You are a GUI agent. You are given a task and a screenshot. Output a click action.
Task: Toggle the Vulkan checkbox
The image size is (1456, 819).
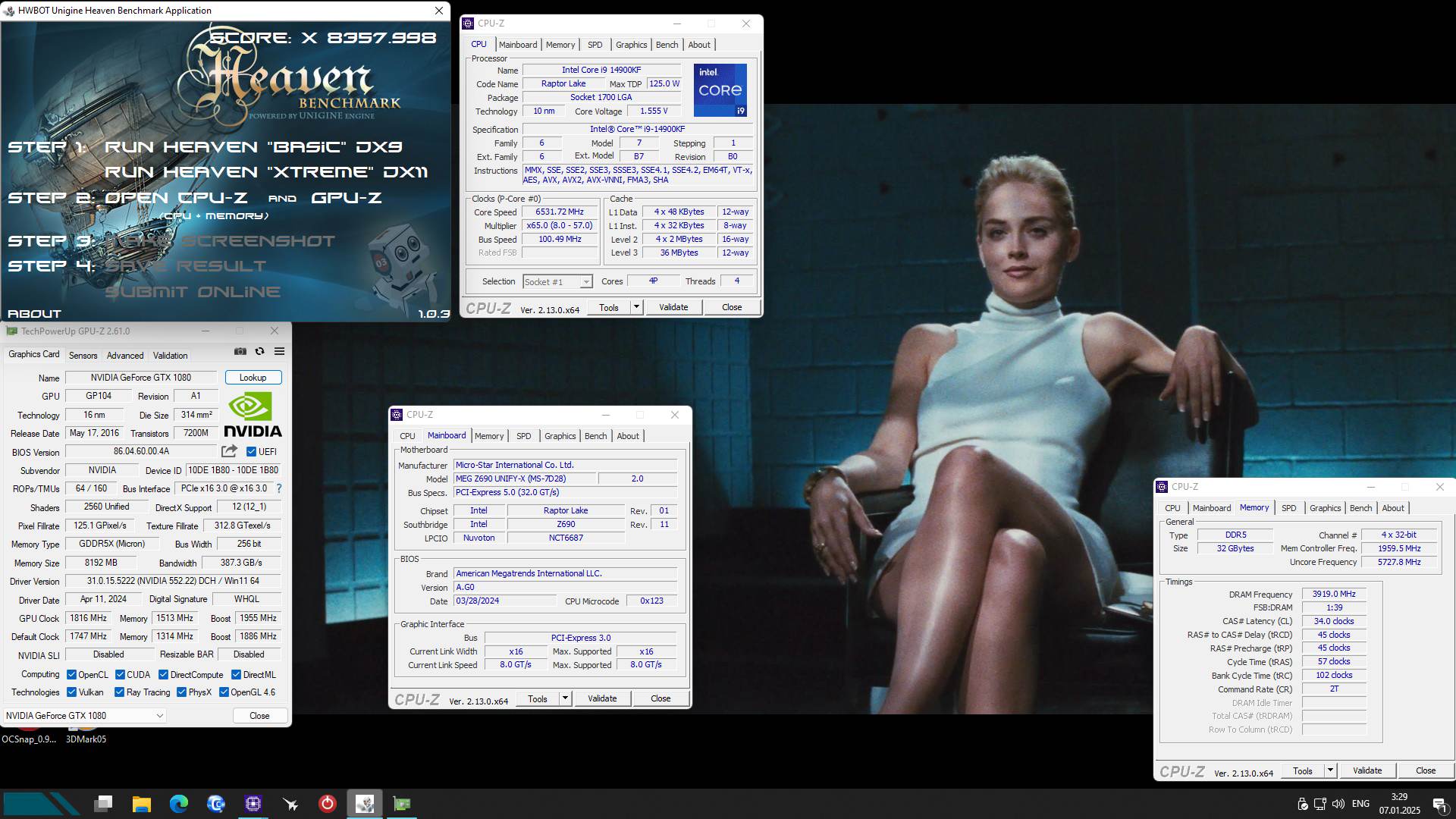[x=71, y=692]
